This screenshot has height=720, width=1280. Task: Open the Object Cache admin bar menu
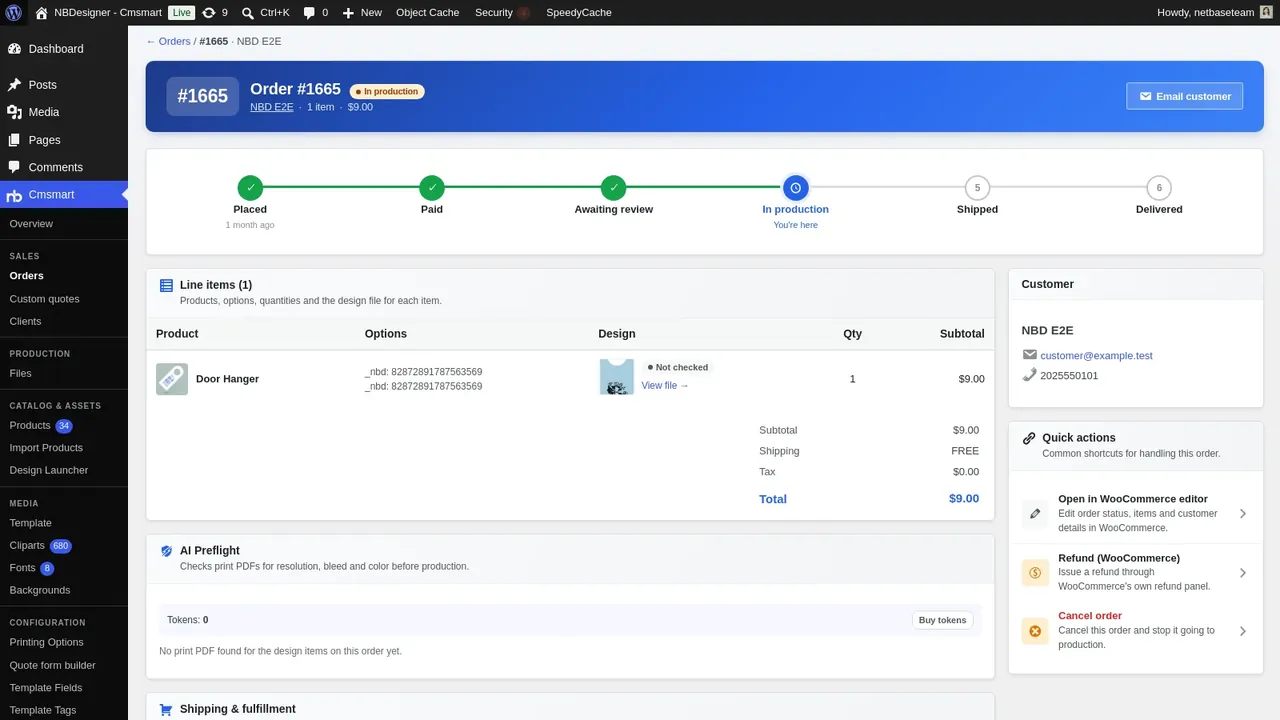428,12
